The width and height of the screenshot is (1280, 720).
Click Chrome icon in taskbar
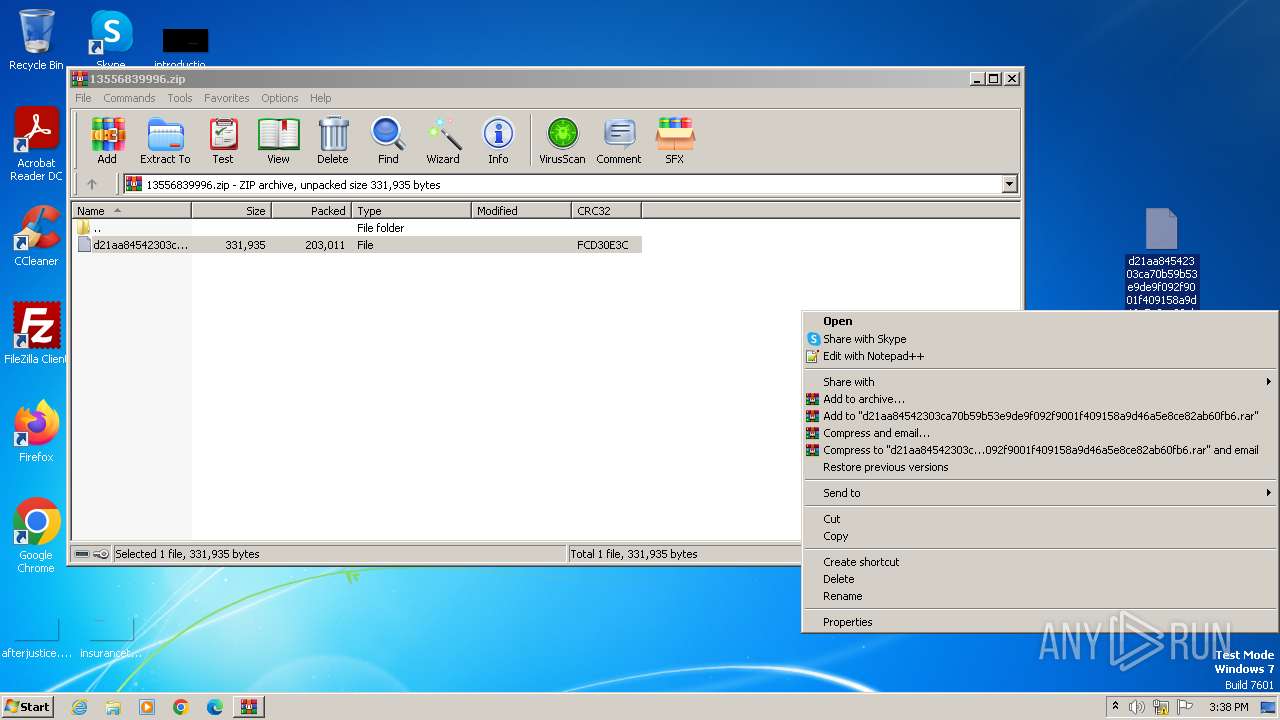pyautogui.click(x=181, y=707)
